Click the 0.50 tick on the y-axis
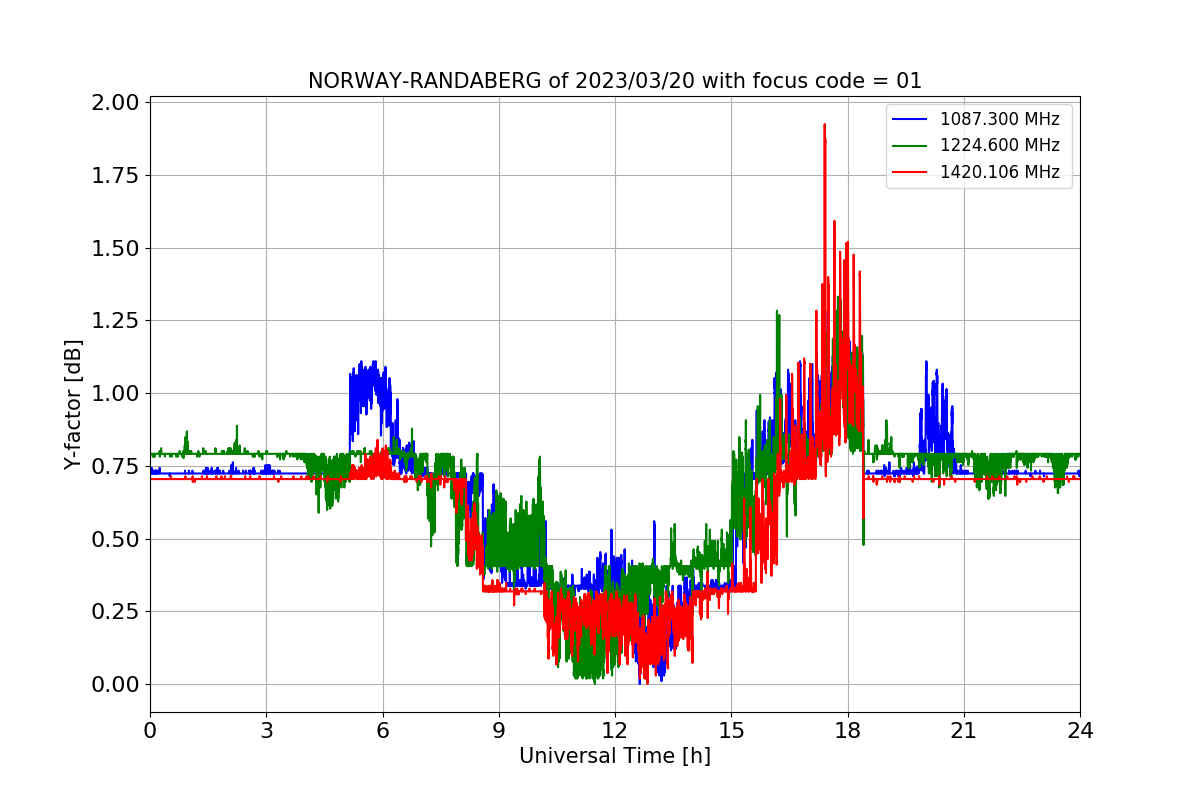 click(x=117, y=539)
